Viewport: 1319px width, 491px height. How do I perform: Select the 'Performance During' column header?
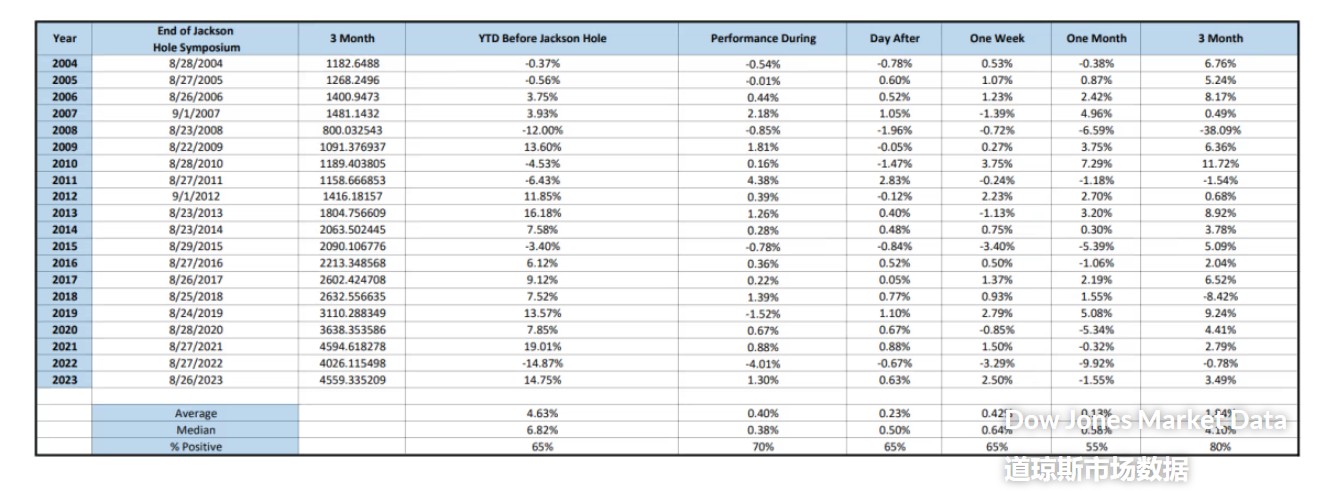coord(762,39)
